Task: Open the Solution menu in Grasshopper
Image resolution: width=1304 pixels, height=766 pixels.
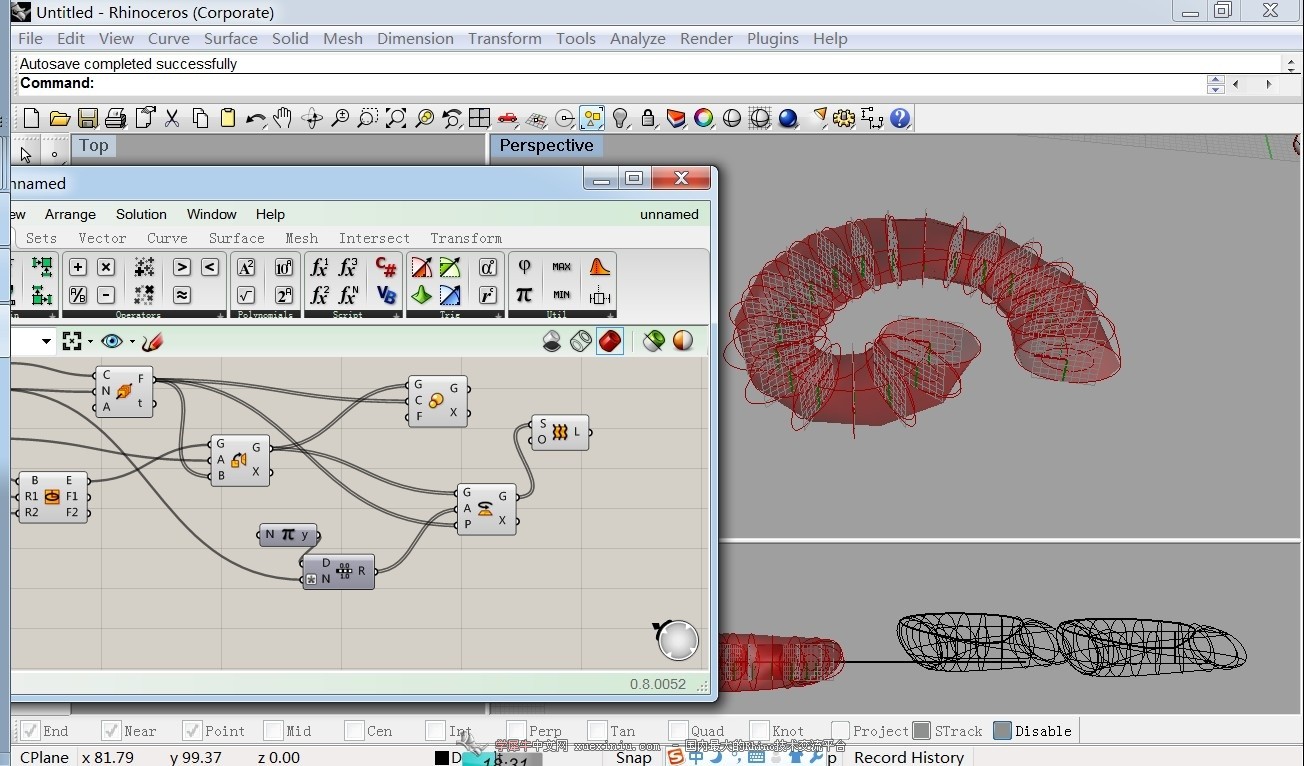Action: (141, 214)
